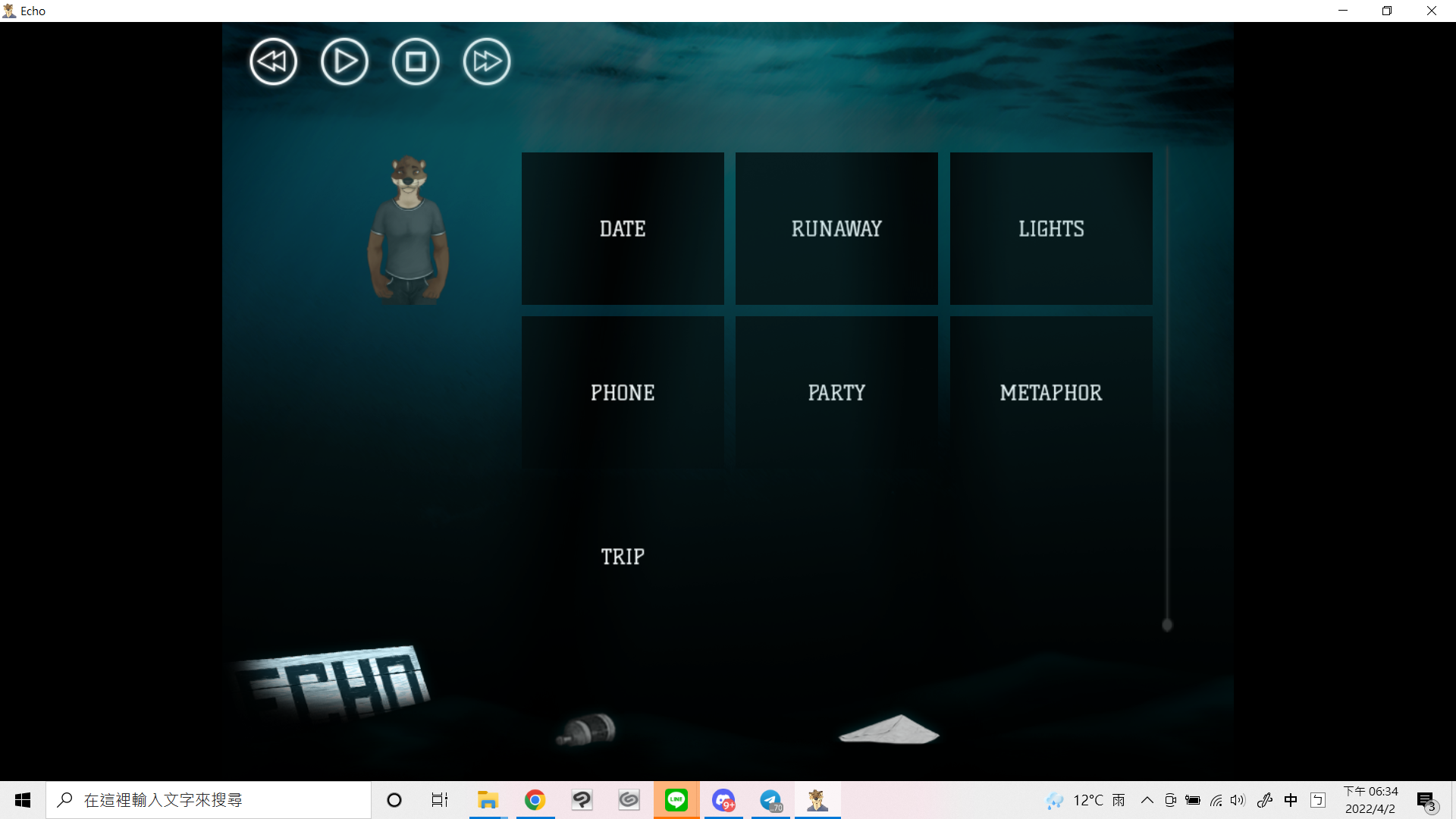Minimize the Echo window

(x=1343, y=11)
